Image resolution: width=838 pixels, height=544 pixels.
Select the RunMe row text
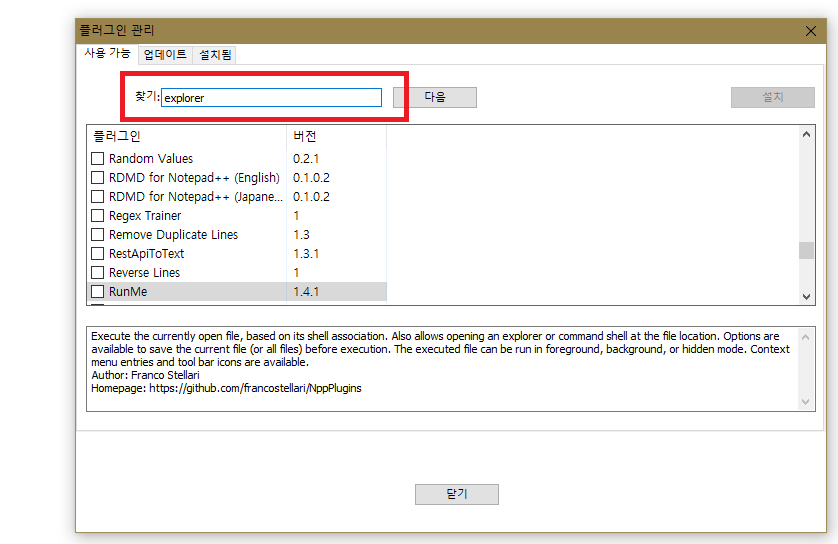pos(128,292)
